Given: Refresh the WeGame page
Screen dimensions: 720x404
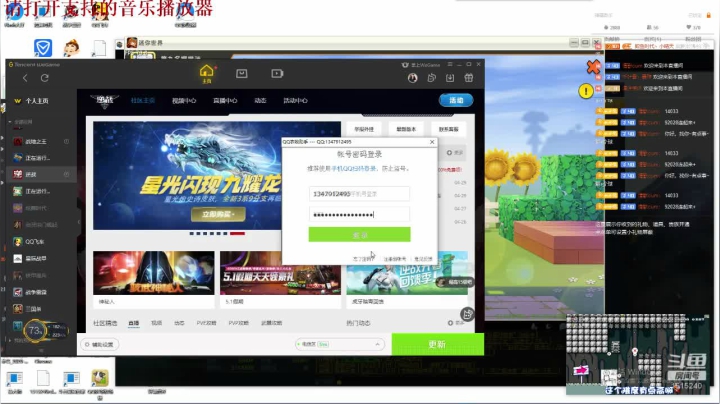Looking at the screenshot, I should tap(45, 78).
